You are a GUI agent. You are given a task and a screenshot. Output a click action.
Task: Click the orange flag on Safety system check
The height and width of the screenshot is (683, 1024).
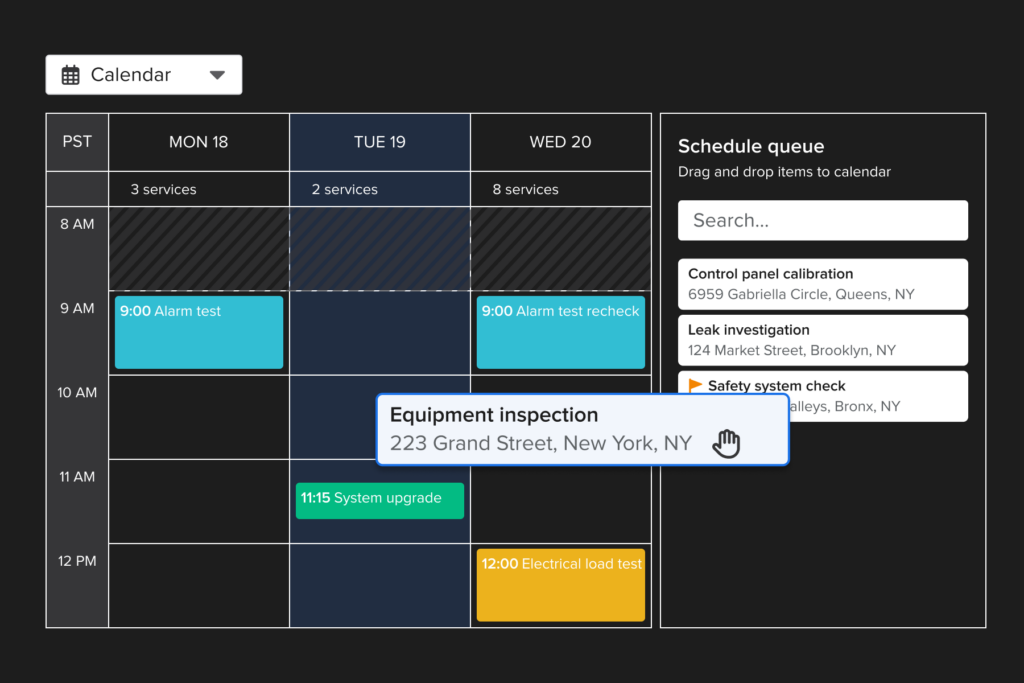click(x=694, y=385)
